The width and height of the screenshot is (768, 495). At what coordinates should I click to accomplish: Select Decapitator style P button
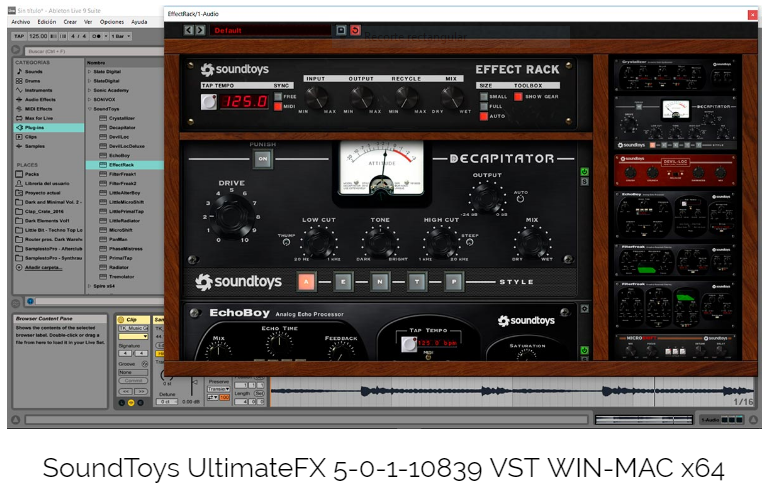(454, 282)
